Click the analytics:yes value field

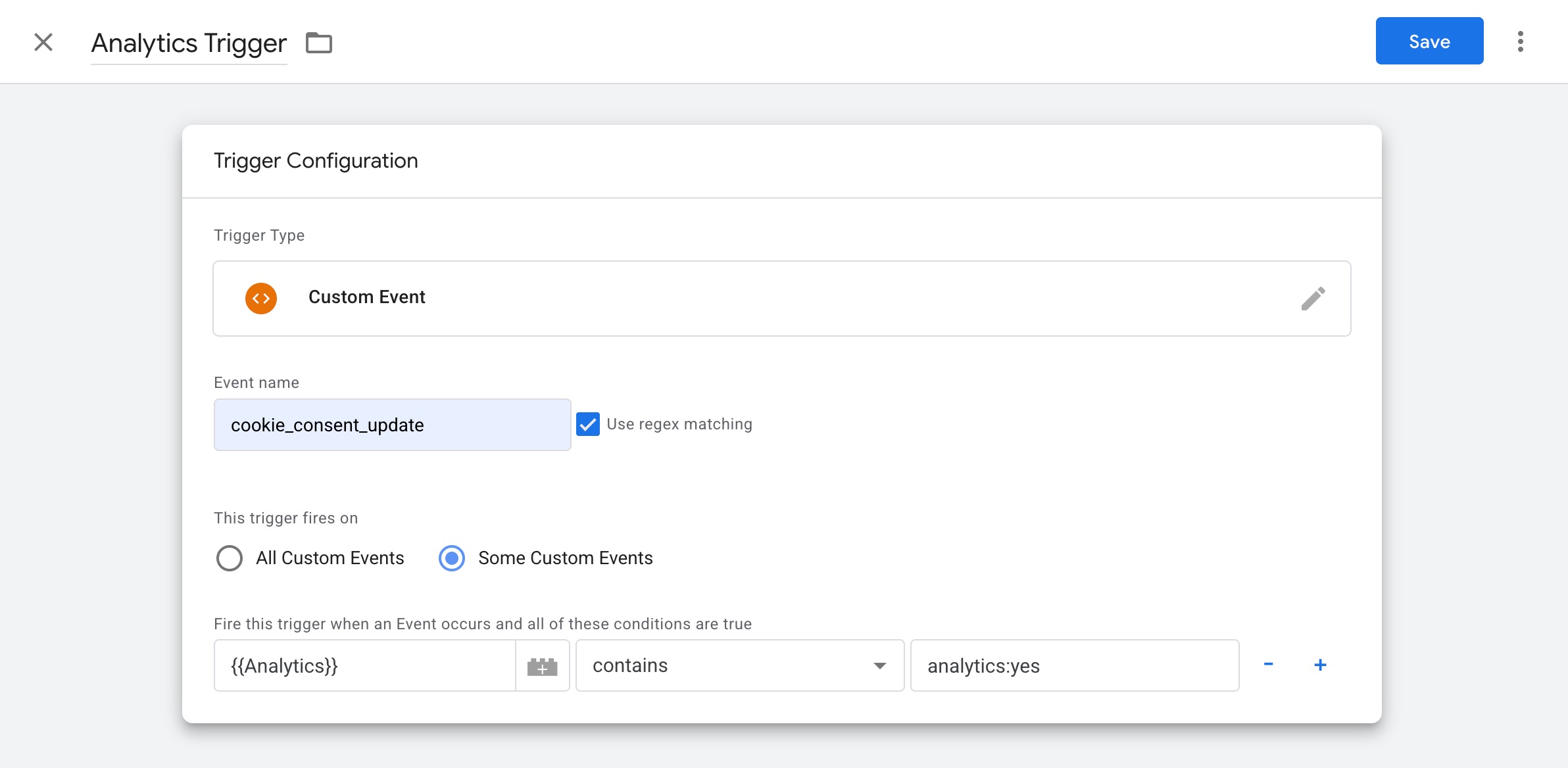click(1074, 665)
